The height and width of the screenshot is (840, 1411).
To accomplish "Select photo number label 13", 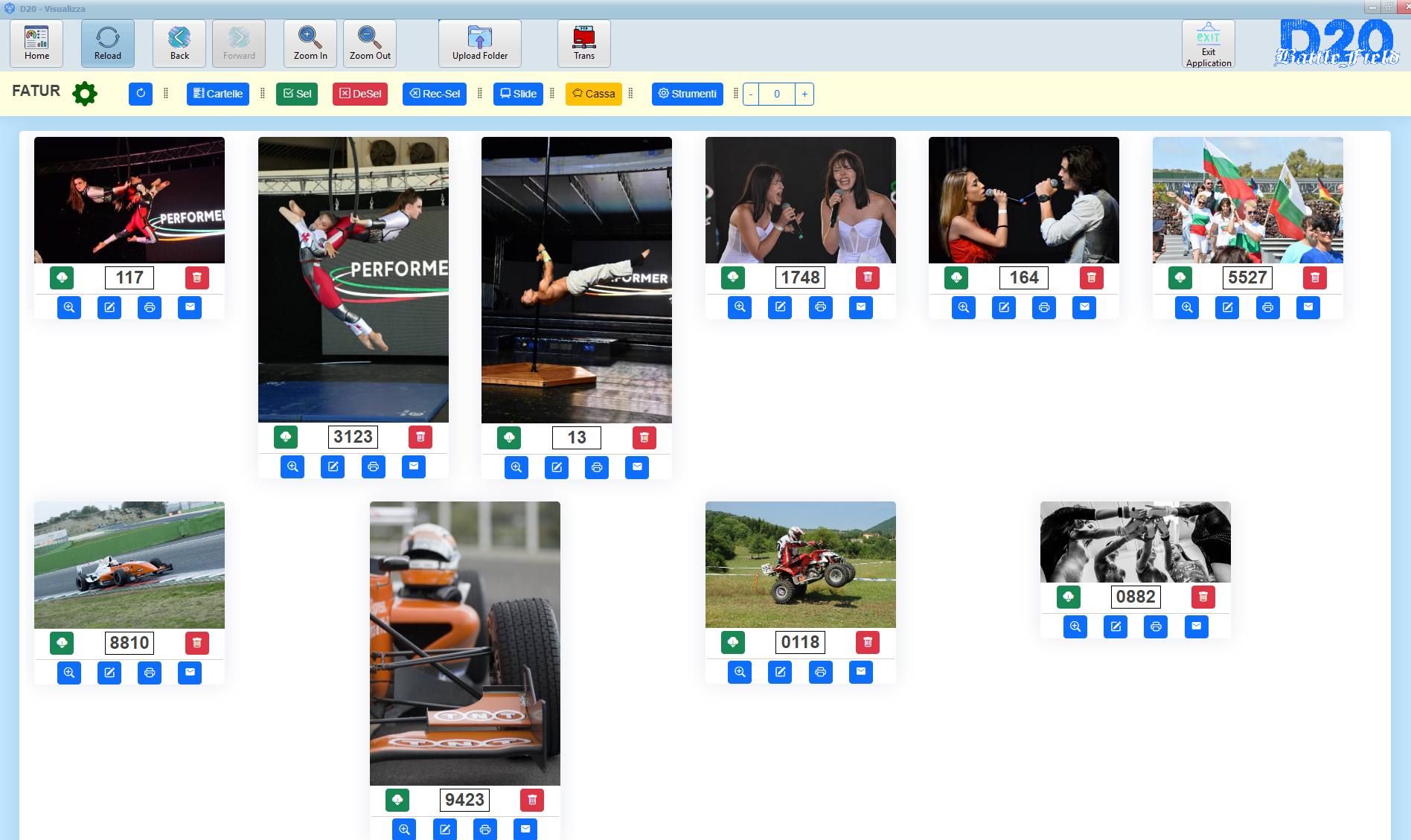I will [577, 437].
